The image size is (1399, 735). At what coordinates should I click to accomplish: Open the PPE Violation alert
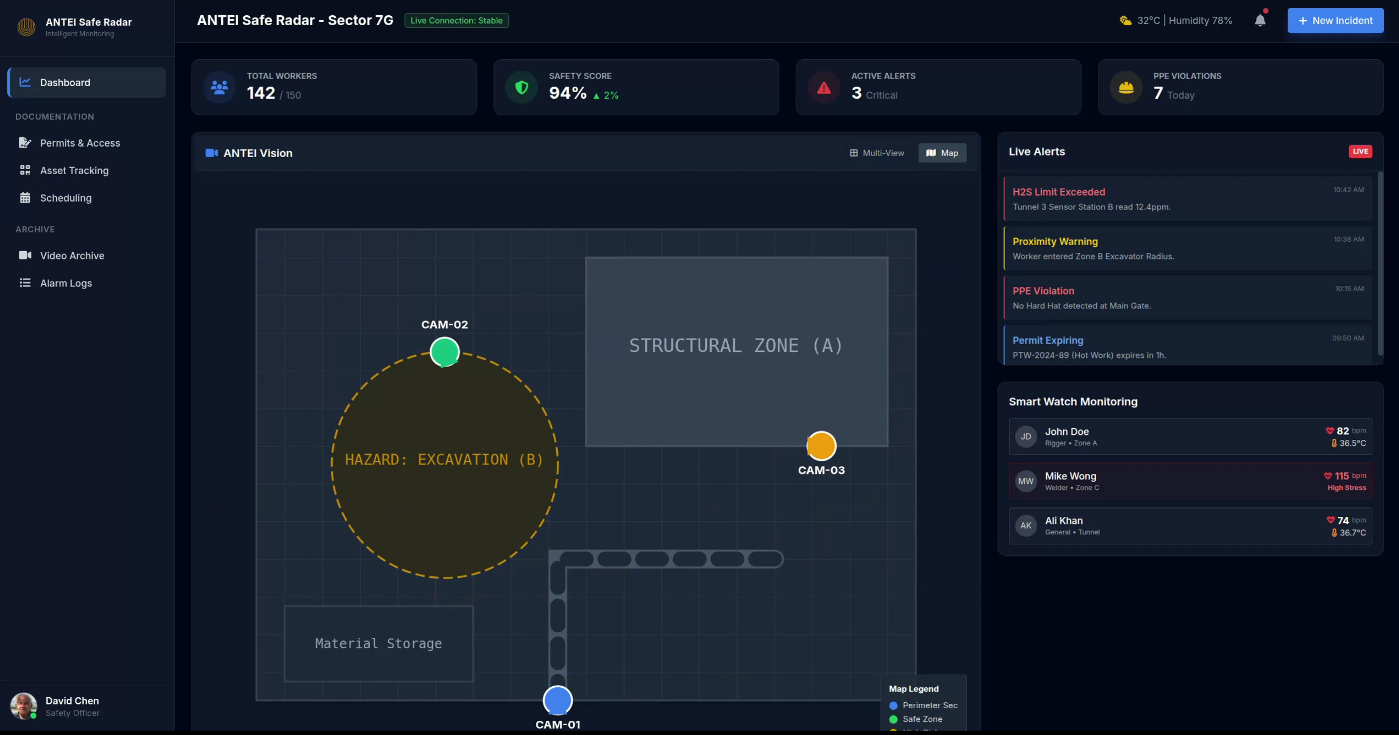click(x=1188, y=298)
